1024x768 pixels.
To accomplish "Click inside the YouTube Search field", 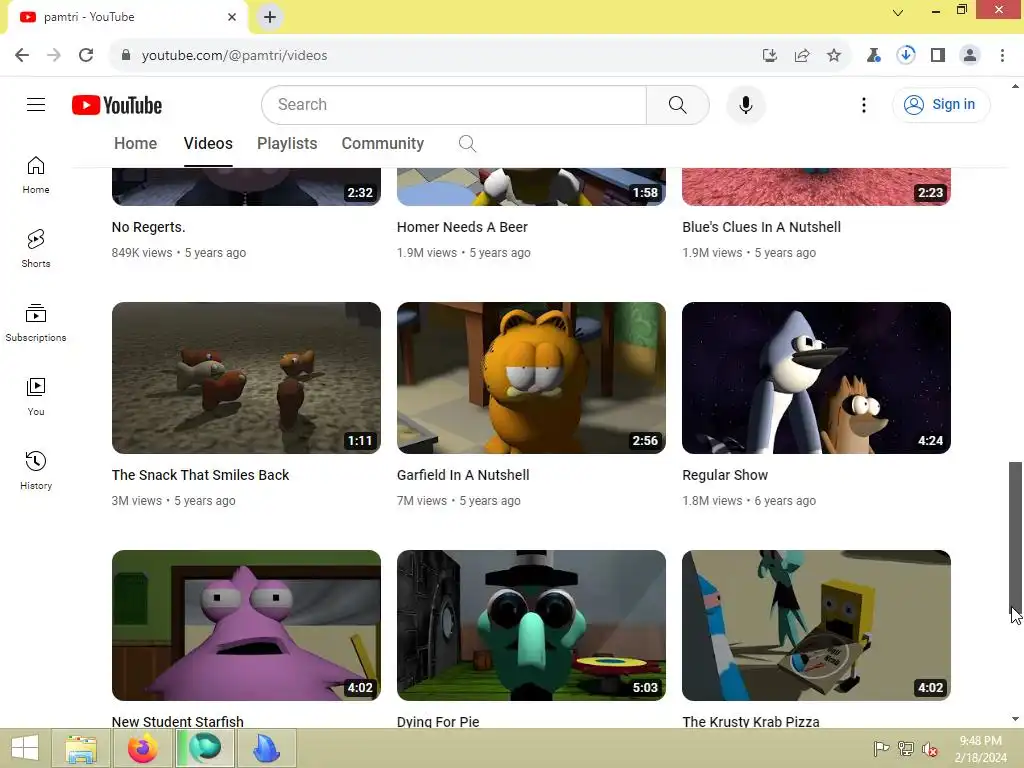I will click(x=454, y=104).
